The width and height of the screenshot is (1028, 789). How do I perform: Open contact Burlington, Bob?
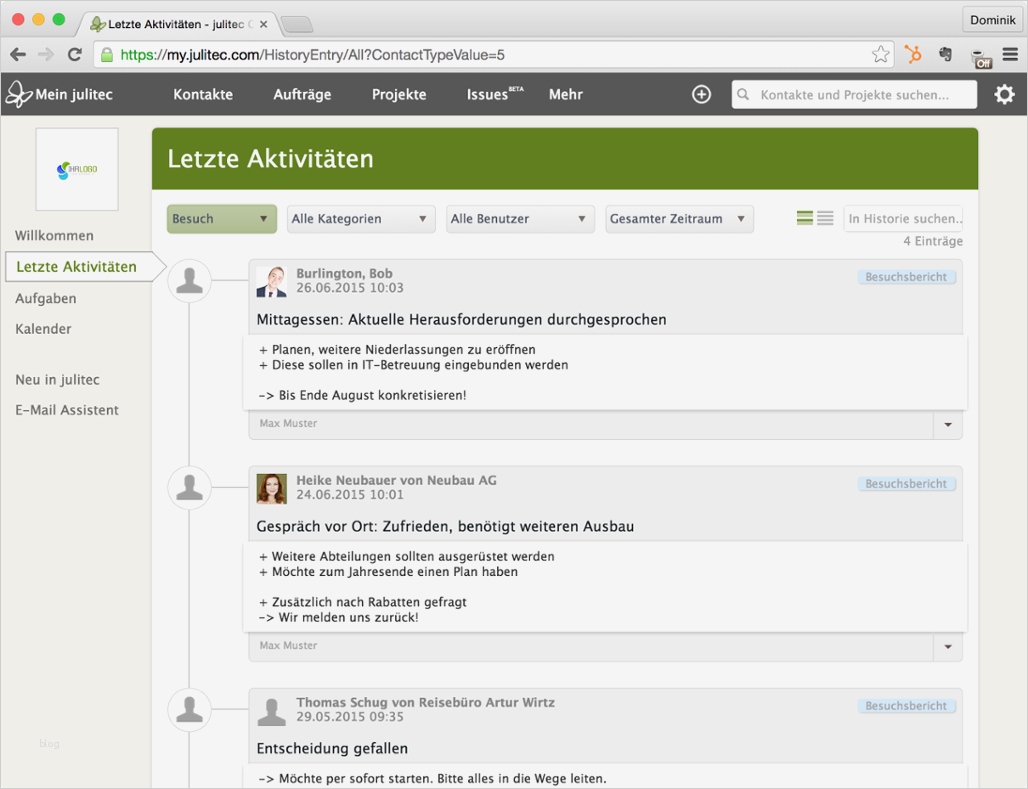coord(344,273)
